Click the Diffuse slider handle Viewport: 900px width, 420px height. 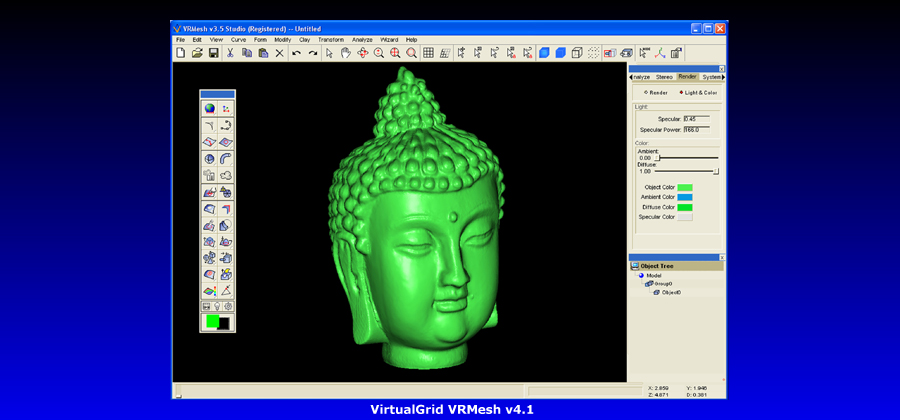pos(716,171)
